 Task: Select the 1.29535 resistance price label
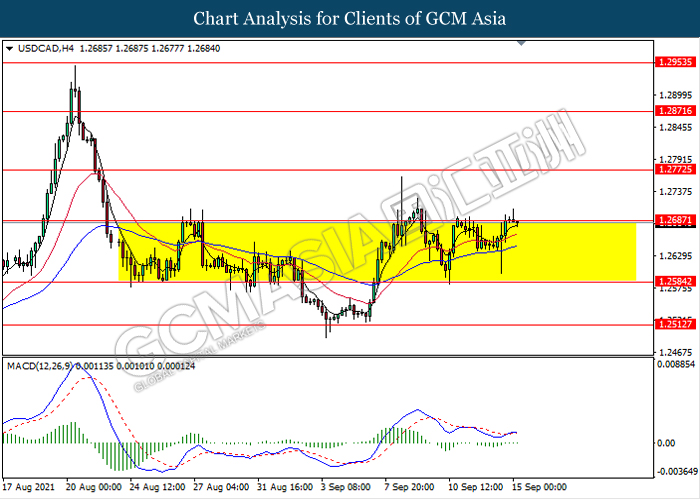(675, 62)
